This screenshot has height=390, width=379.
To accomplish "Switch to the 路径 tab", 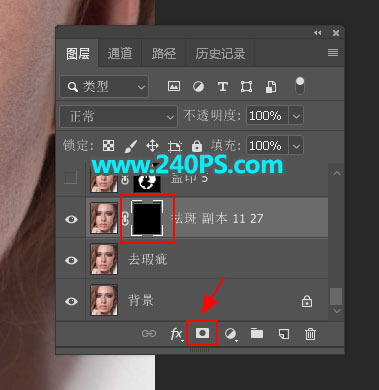I will click(x=164, y=53).
